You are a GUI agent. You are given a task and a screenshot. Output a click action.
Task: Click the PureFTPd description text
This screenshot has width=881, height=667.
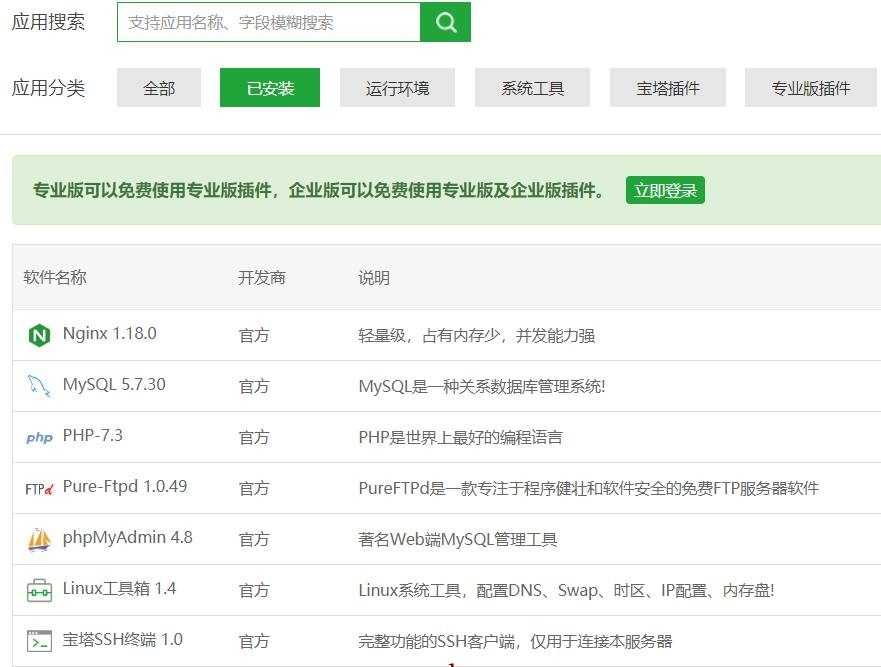pyautogui.click(x=588, y=488)
